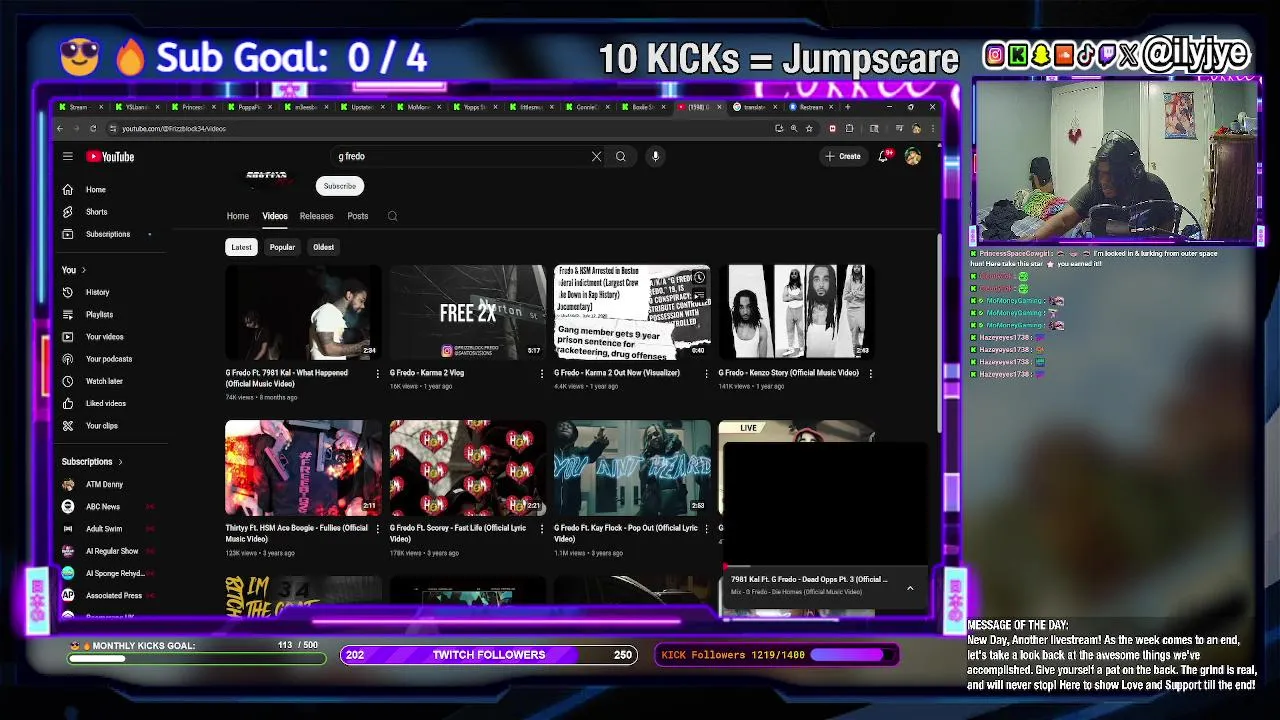The height and width of the screenshot is (720, 1280).
Task: Click the miniplayer red progress bar
Action: (824, 568)
